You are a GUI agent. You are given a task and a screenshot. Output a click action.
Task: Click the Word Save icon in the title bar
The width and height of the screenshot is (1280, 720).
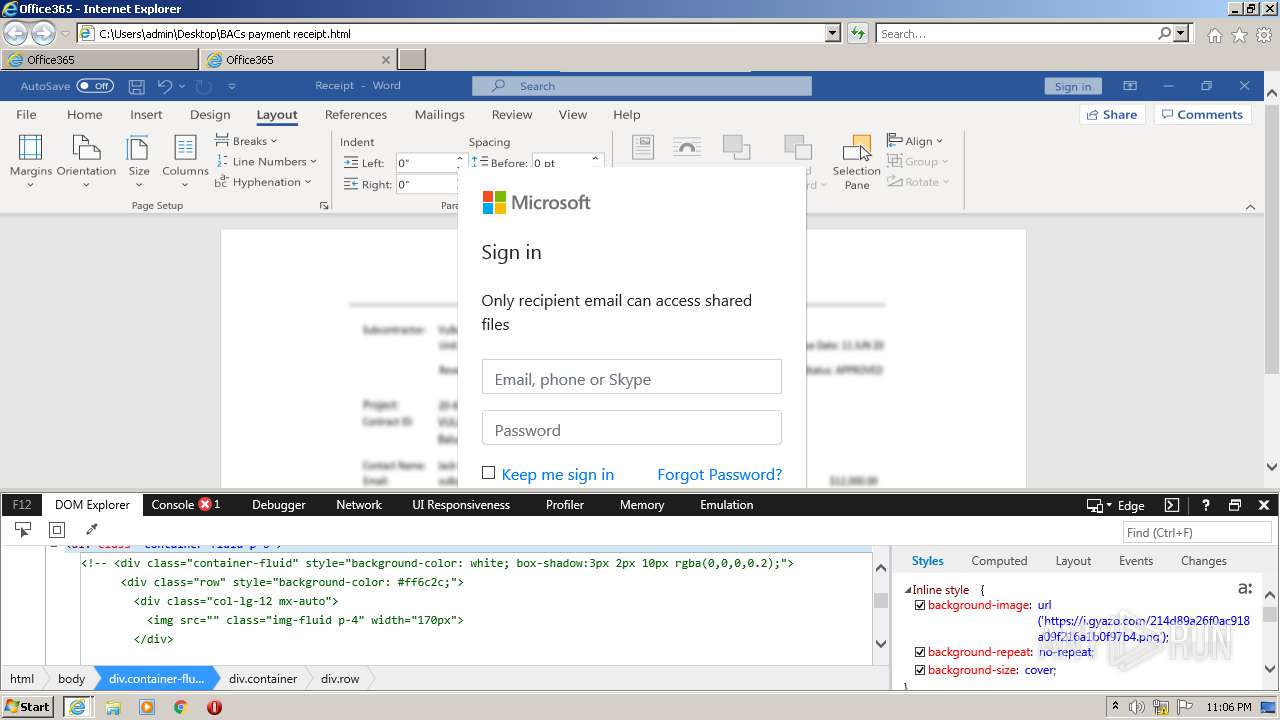(137, 86)
